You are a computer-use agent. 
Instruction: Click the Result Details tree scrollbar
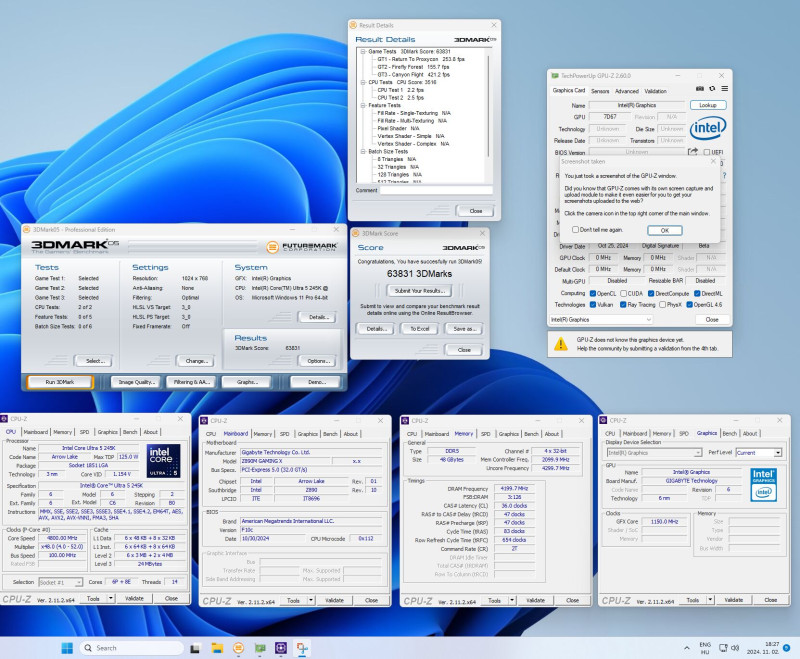(x=489, y=106)
